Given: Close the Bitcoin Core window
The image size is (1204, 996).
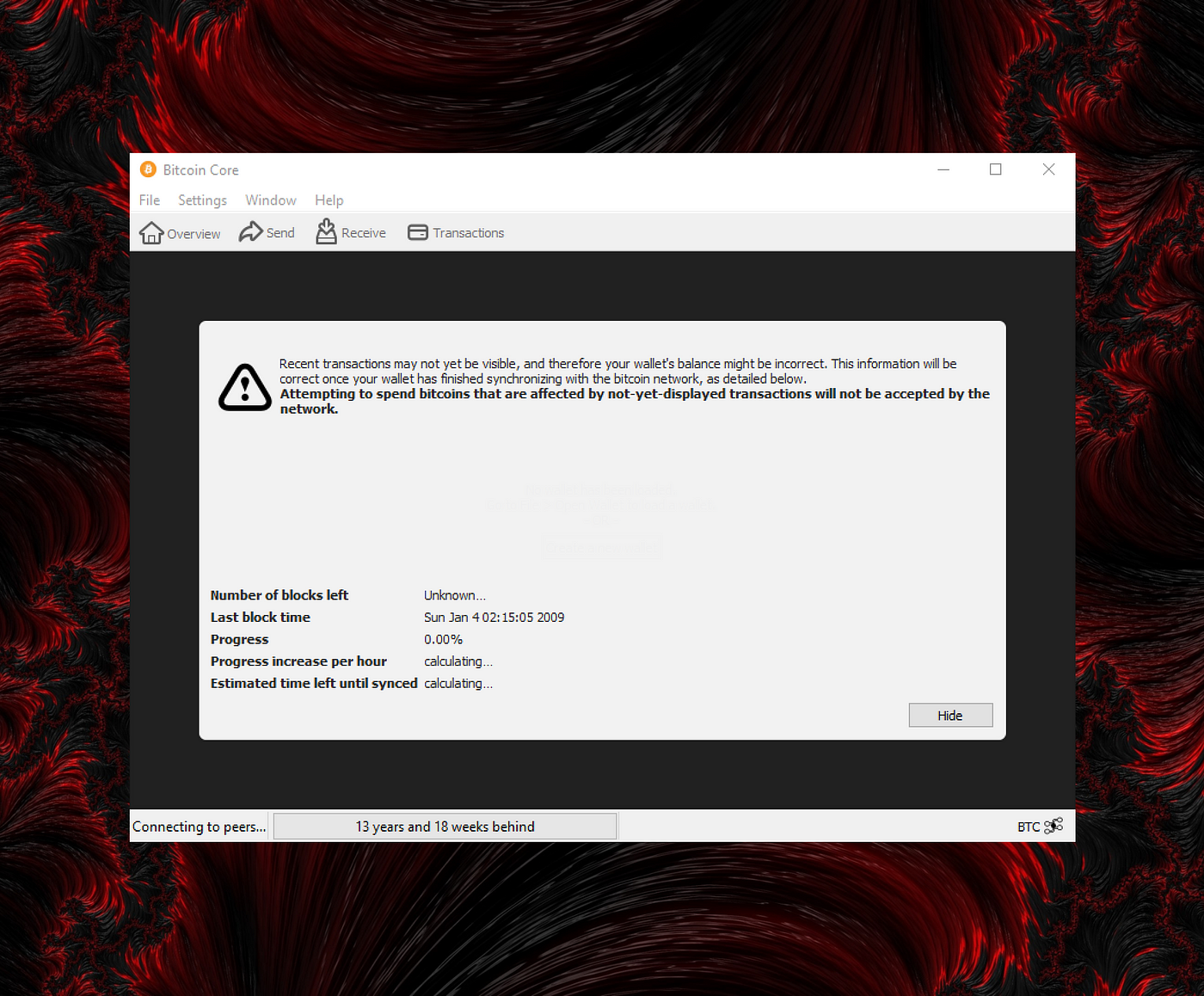Looking at the screenshot, I should click(x=1048, y=169).
